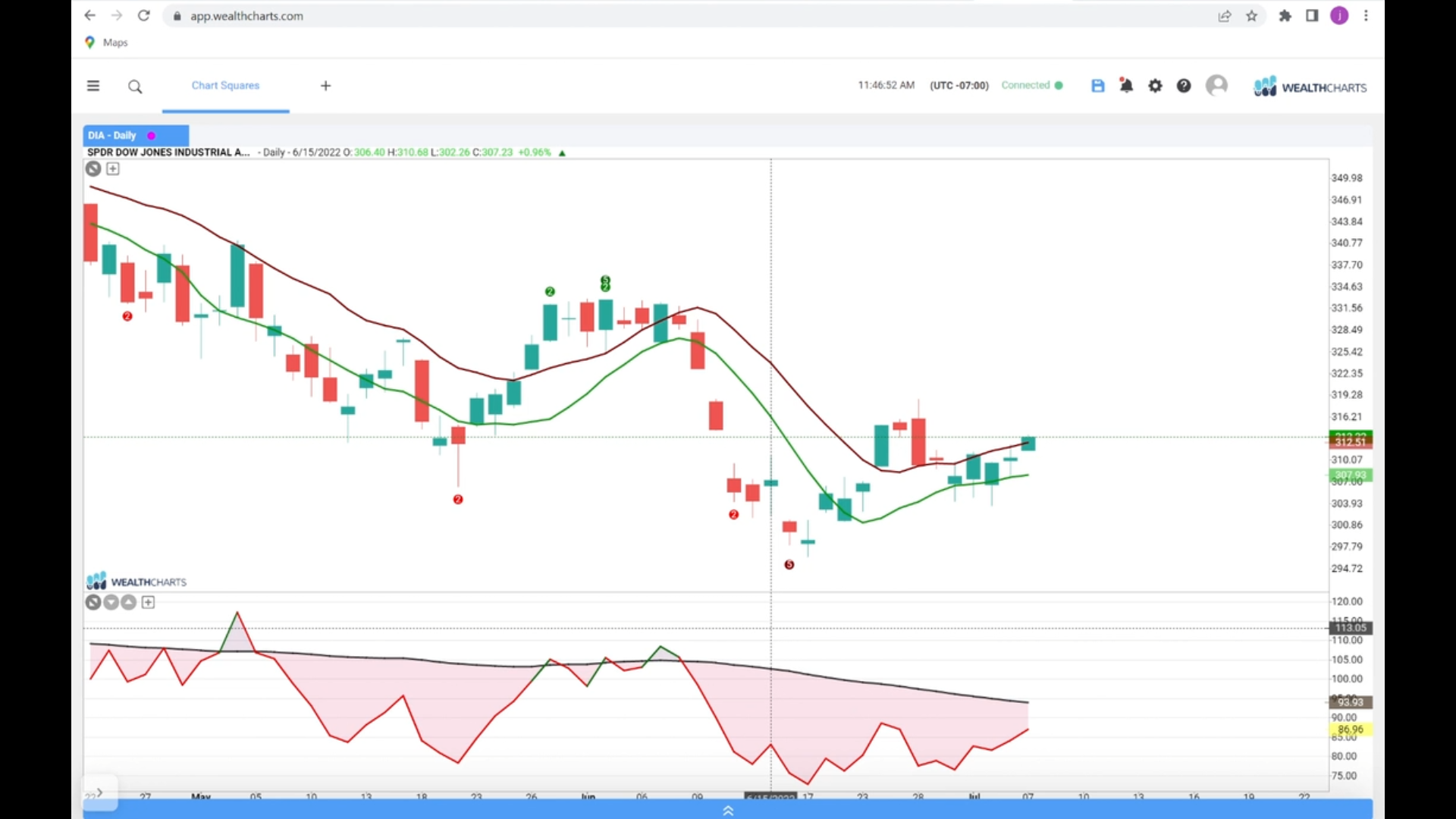This screenshot has width=1456, height=819.
Task: Move the lower indicator pane up
Action: pos(129,602)
